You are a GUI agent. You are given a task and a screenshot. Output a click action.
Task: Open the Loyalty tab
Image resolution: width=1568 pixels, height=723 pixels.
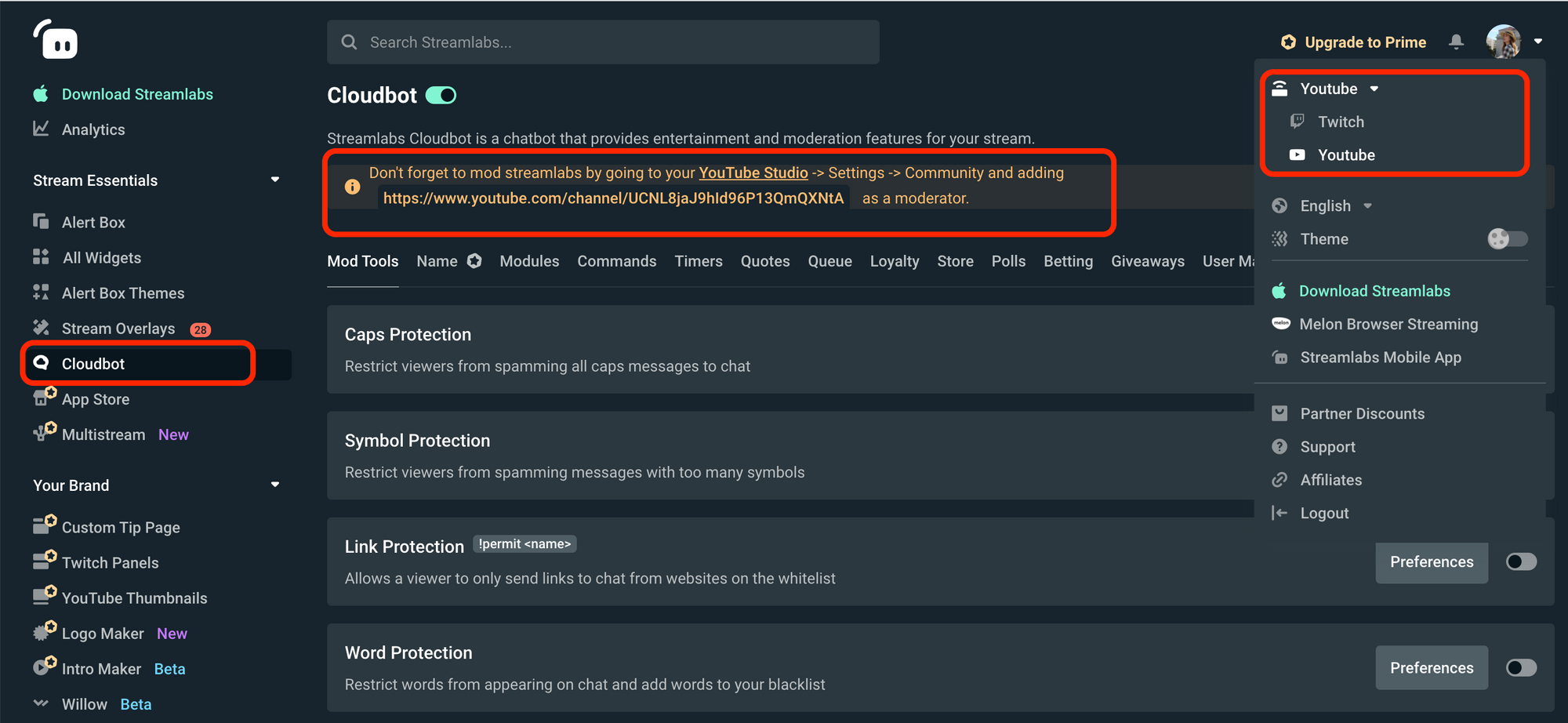pyautogui.click(x=895, y=261)
